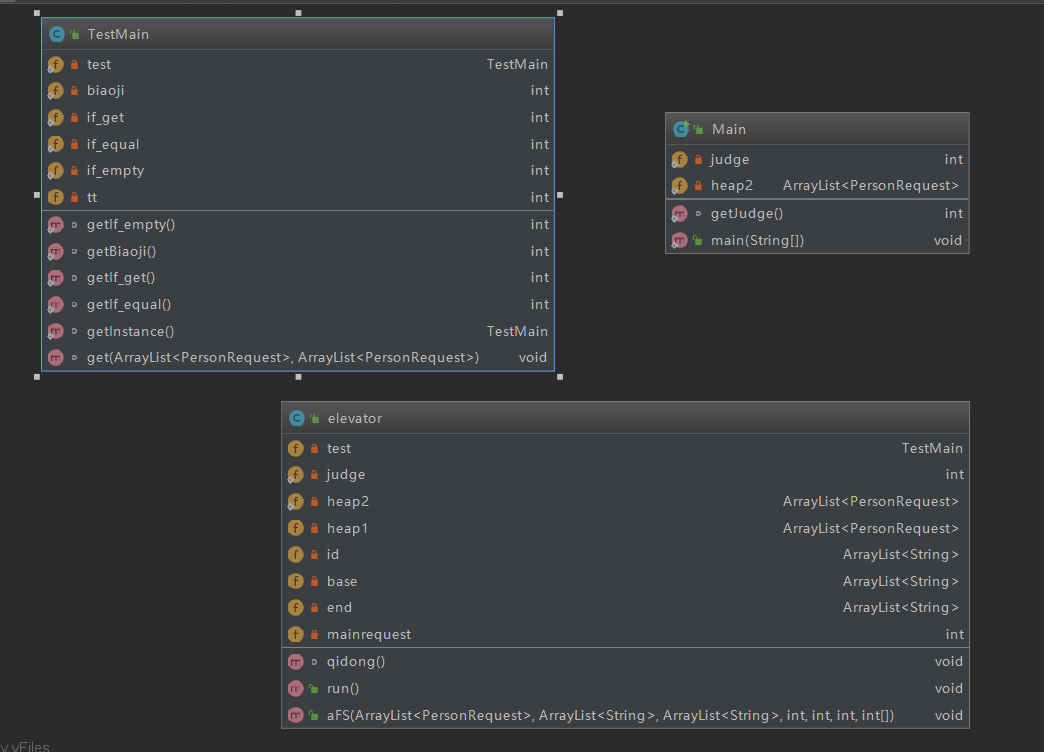
Task: Click the field icon for base in elevator
Action: pos(296,581)
